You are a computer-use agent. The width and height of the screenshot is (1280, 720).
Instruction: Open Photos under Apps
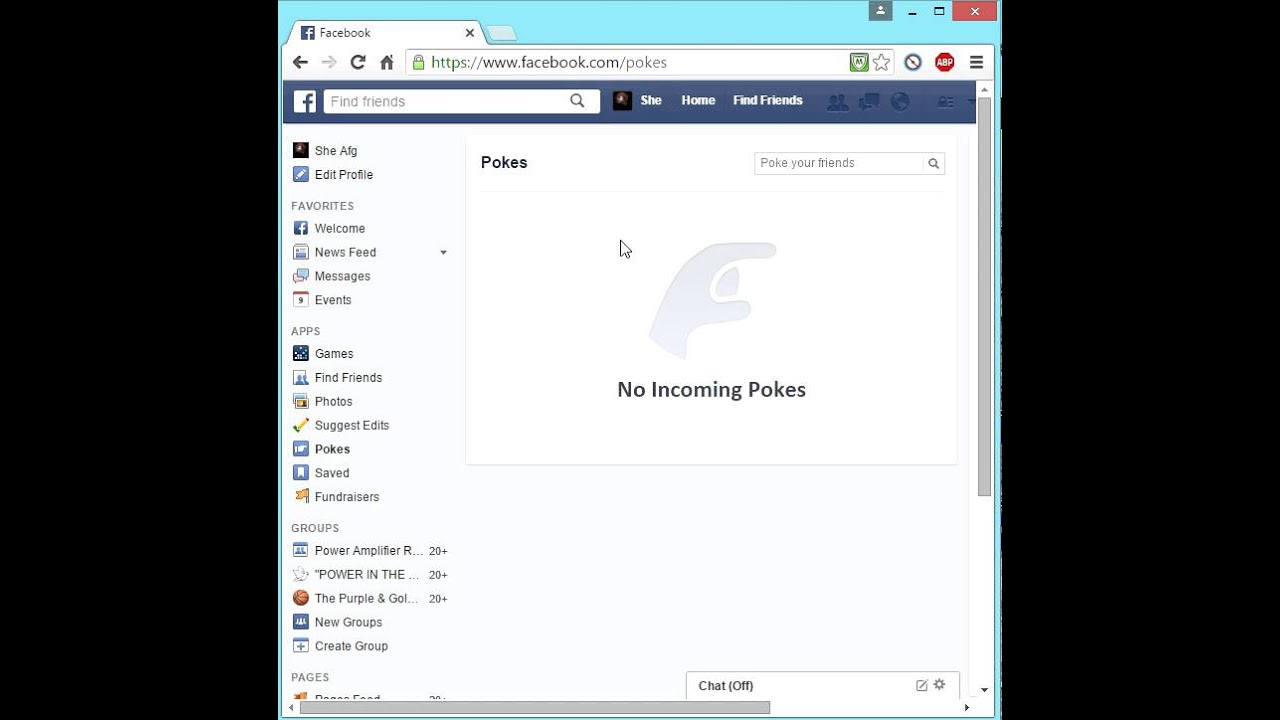click(x=333, y=402)
